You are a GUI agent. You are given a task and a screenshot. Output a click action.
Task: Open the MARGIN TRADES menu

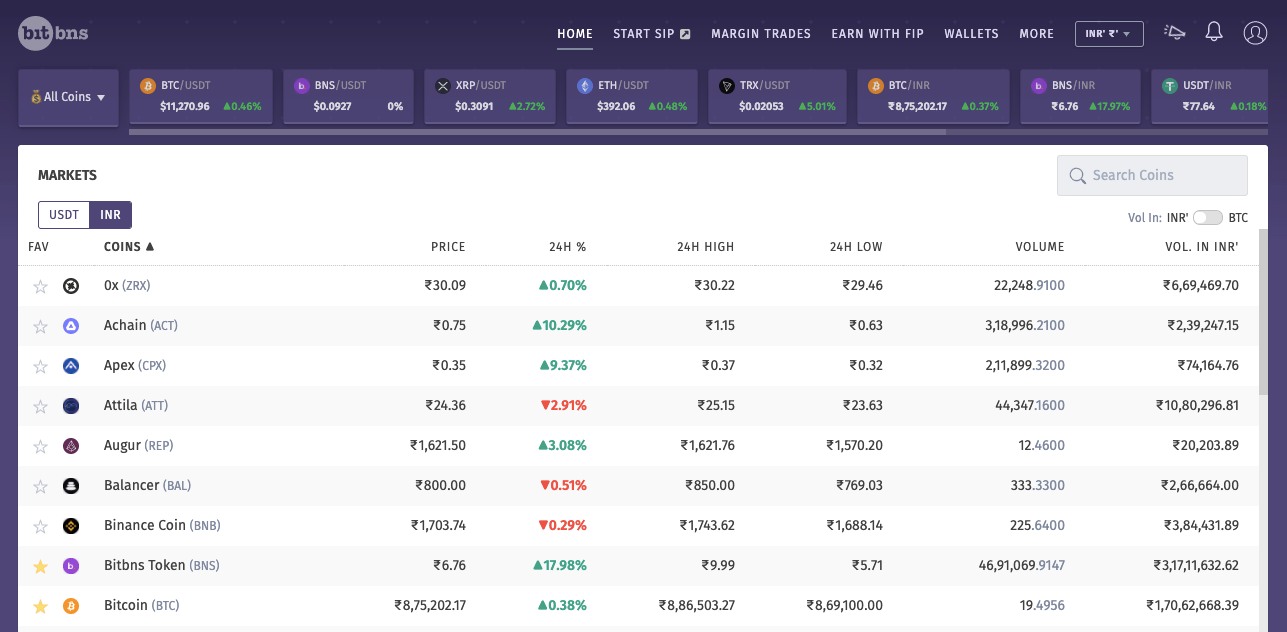[x=761, y=34]
